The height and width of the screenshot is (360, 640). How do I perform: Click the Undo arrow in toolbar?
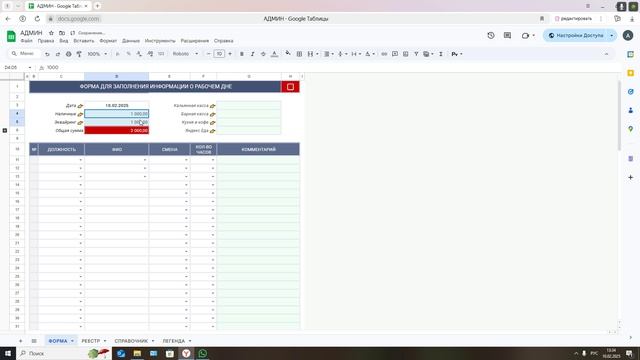click(47, 54)
